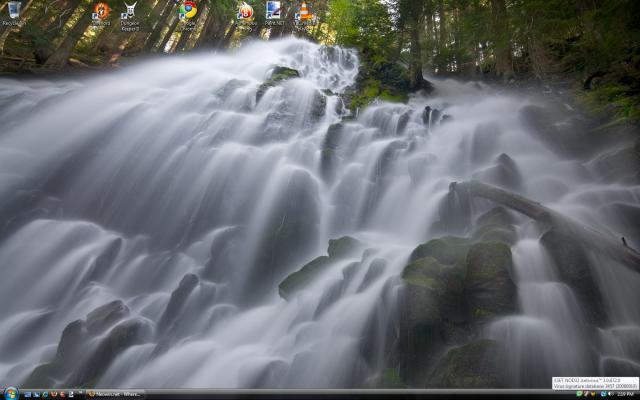Launch the Dungeon Keeper 2 shortcut

[x=130, y=16]
